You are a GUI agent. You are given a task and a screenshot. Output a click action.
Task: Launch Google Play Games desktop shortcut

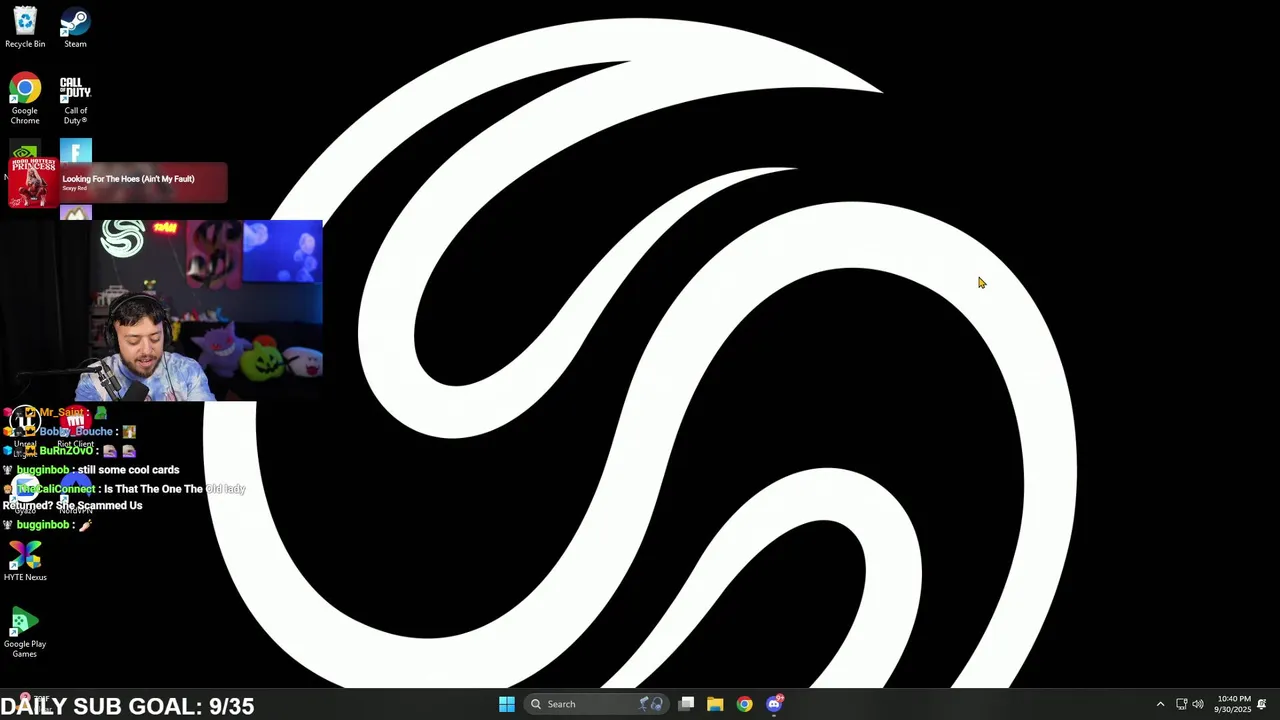coord(25,633)
